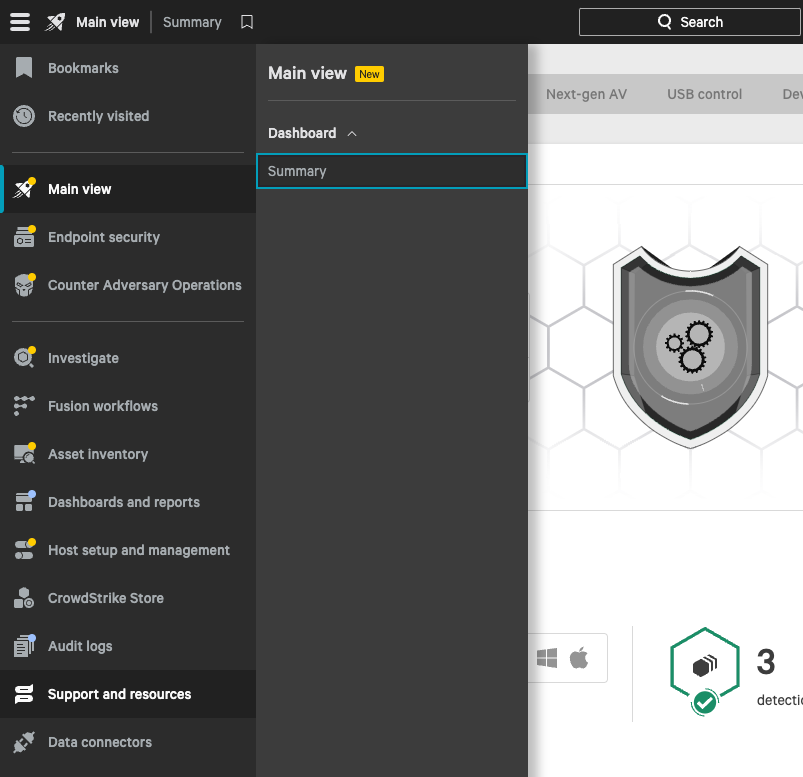Click the Fusion workflows icon
This screenshot has height=777, width=803.
tap(24, 406)
